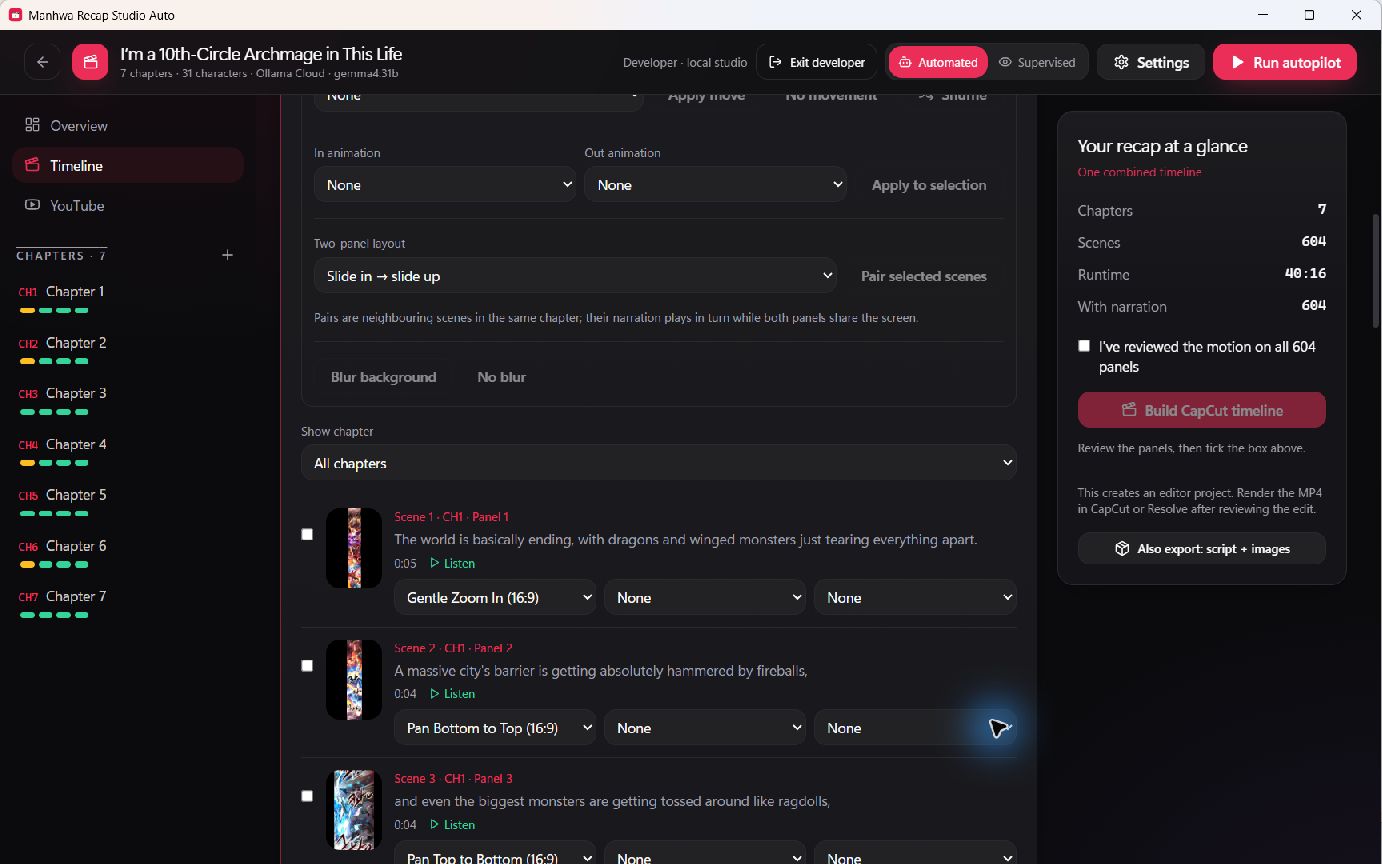Open the YouTube section

coord(128,205)
